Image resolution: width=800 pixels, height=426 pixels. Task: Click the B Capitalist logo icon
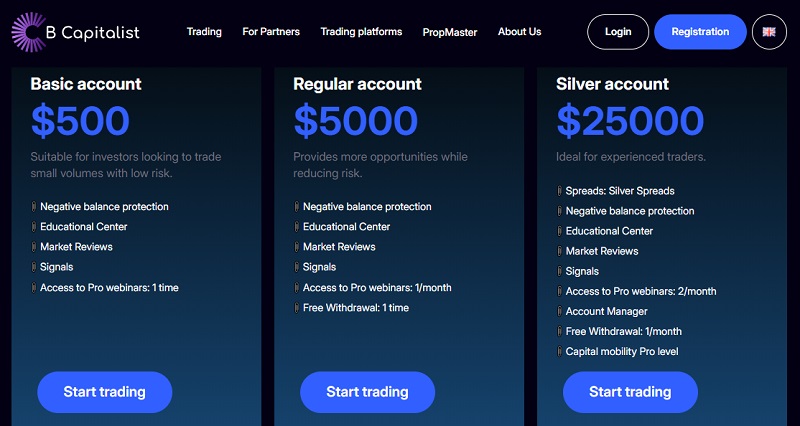click(x=29, y=31)
